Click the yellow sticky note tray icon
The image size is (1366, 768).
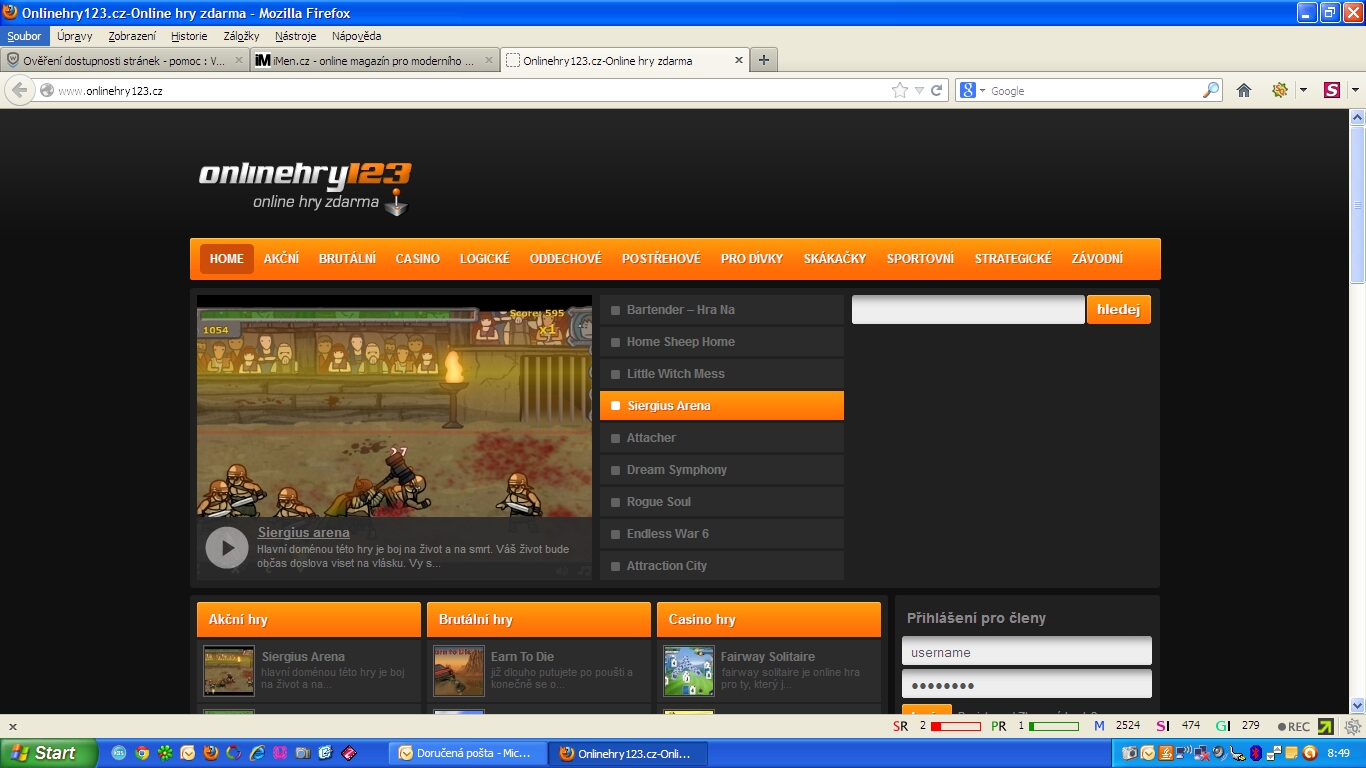pos(1291,753)
